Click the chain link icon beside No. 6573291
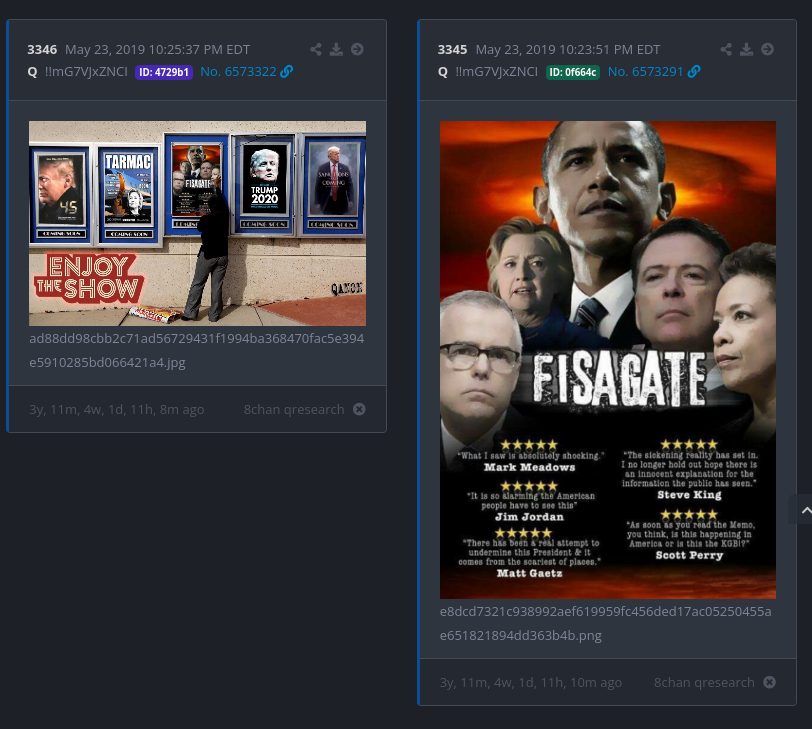812x729 pixels. 694,72
